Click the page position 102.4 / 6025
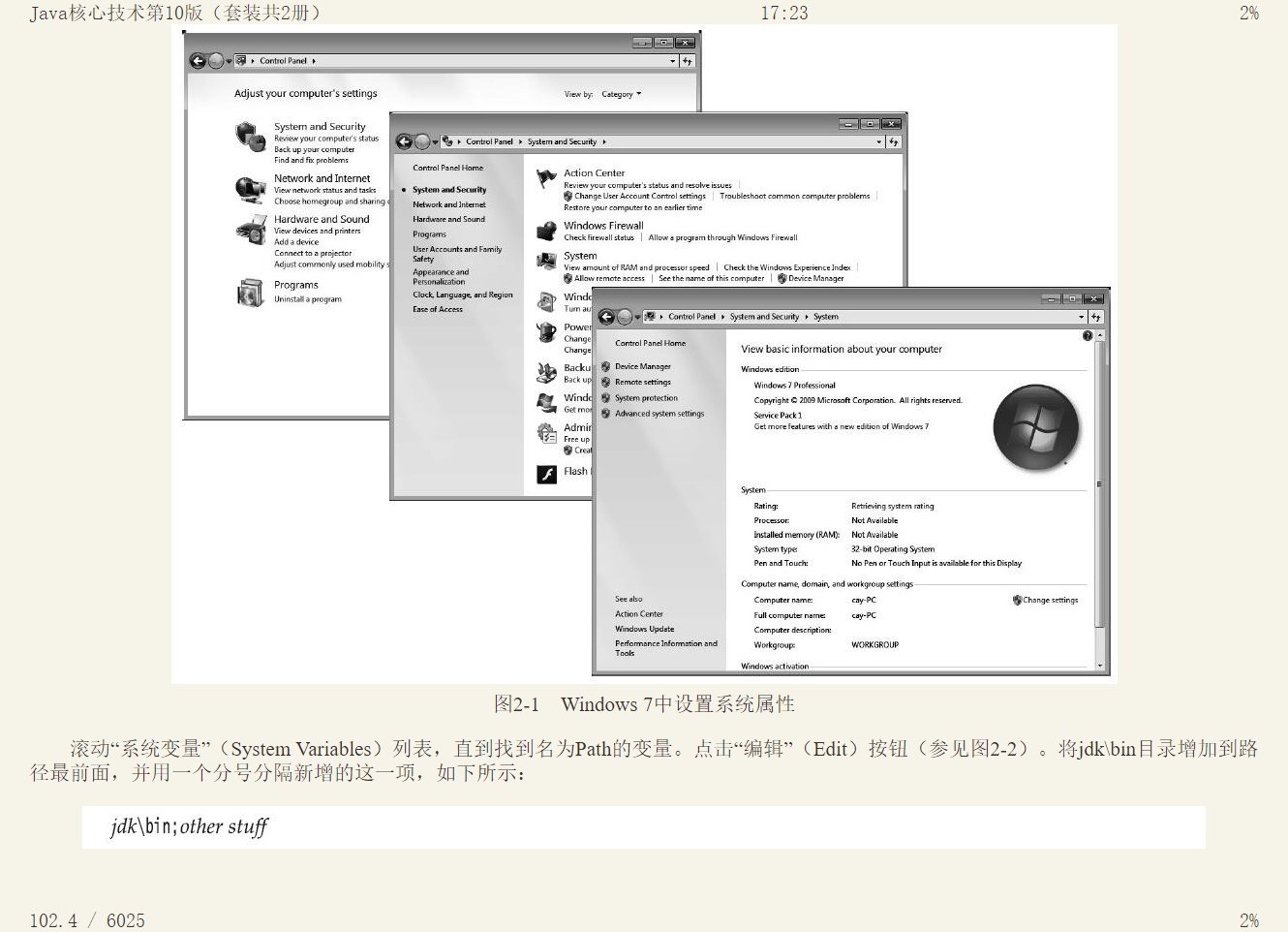The image size is (1288, 932). (x=87, y=920)
